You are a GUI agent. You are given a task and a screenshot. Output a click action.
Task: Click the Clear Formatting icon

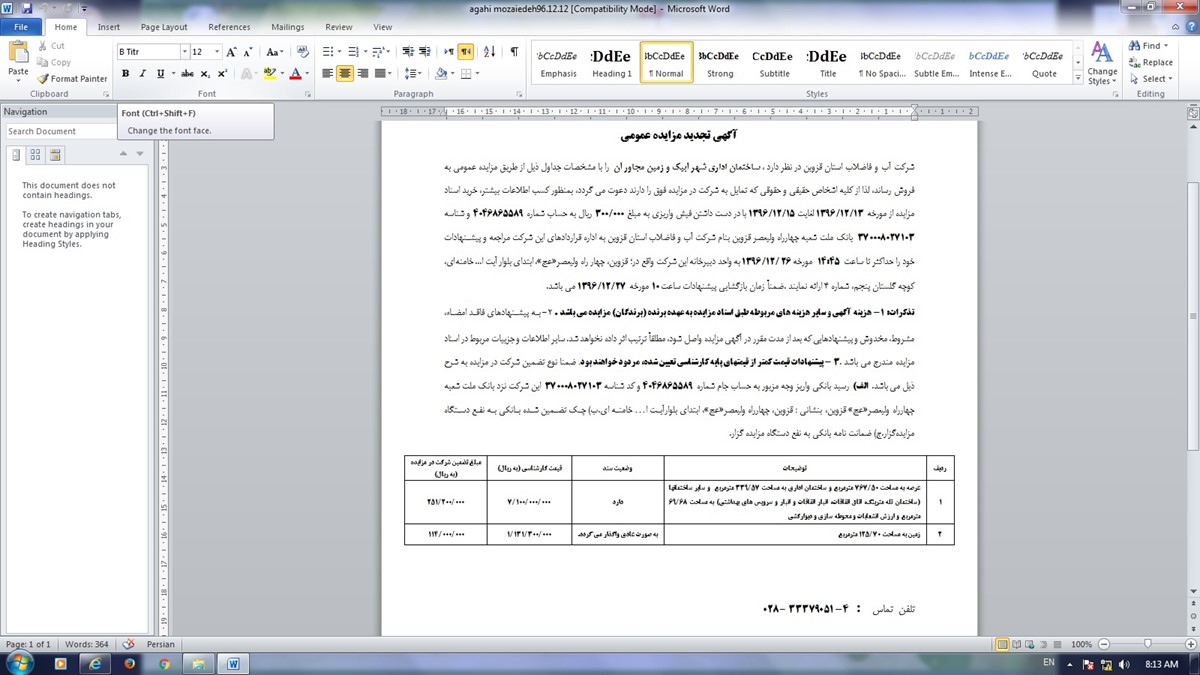[296, 52]
